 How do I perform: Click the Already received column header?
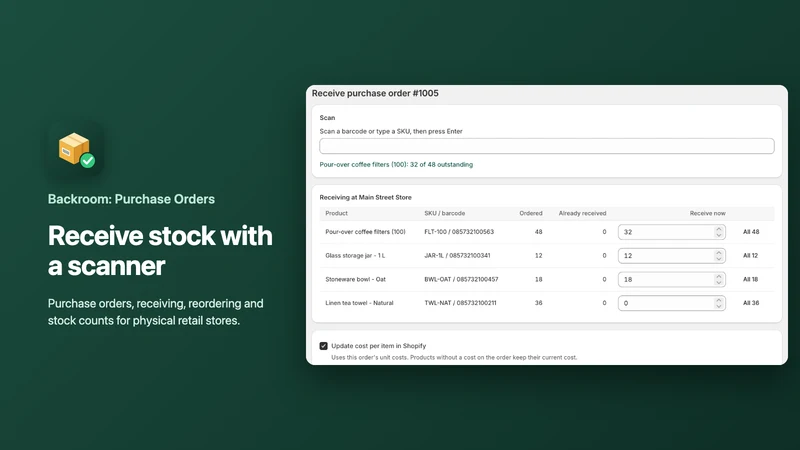coord(582,213)
